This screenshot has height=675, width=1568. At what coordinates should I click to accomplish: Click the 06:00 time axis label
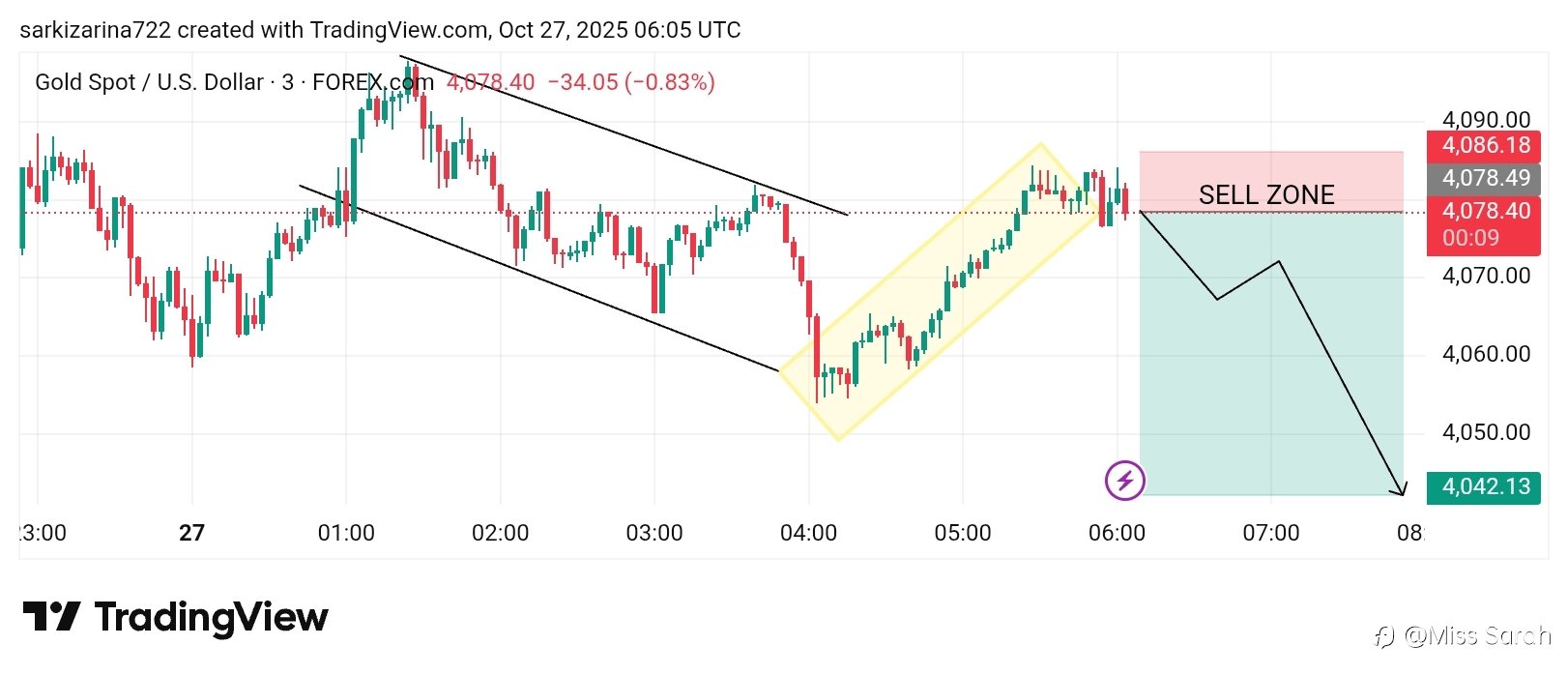(x=1117, y=533)
